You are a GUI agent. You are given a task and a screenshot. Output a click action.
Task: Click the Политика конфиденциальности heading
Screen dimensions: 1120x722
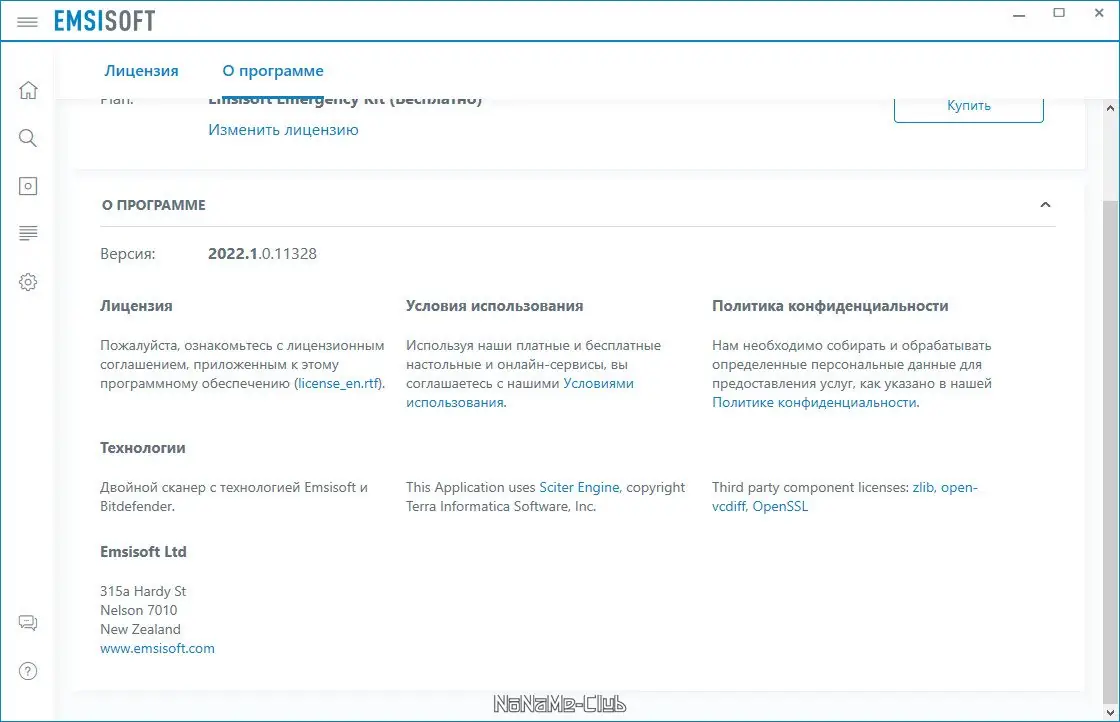tap(830, 306)
